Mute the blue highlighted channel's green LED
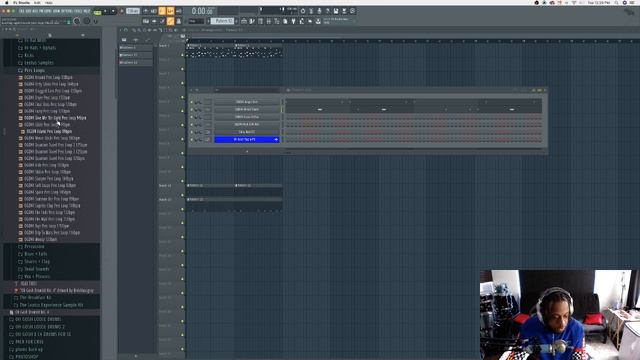 pos(191,140)
